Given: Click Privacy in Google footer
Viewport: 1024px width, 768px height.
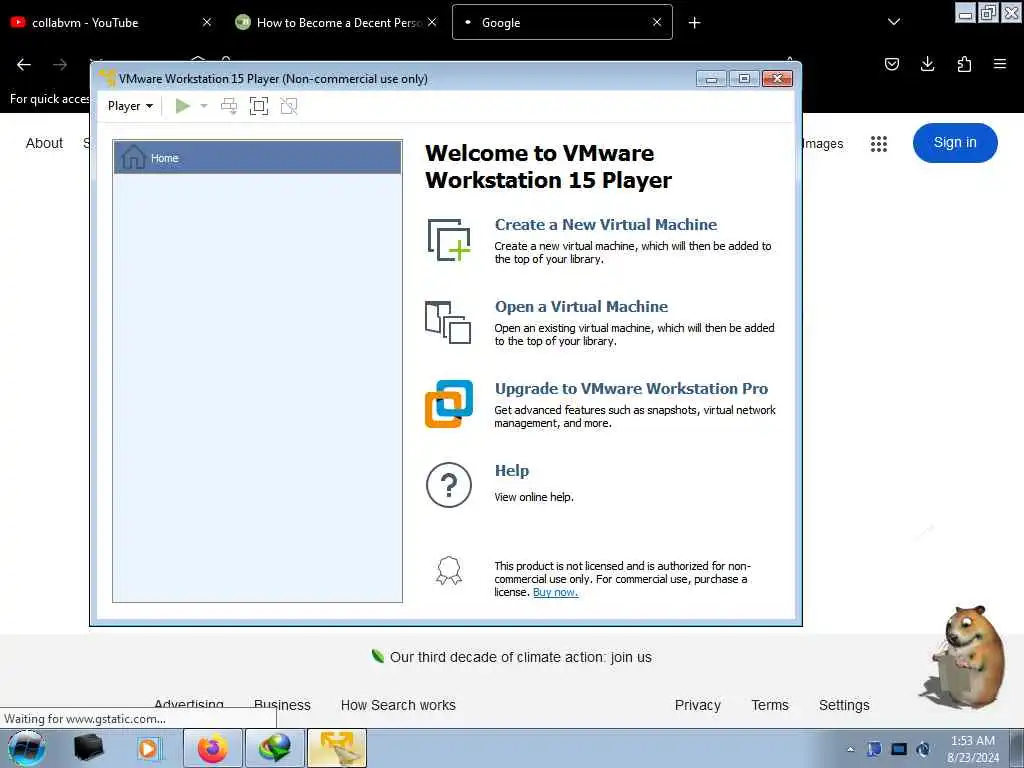Looking at the screenshot, I should [697, 705].
